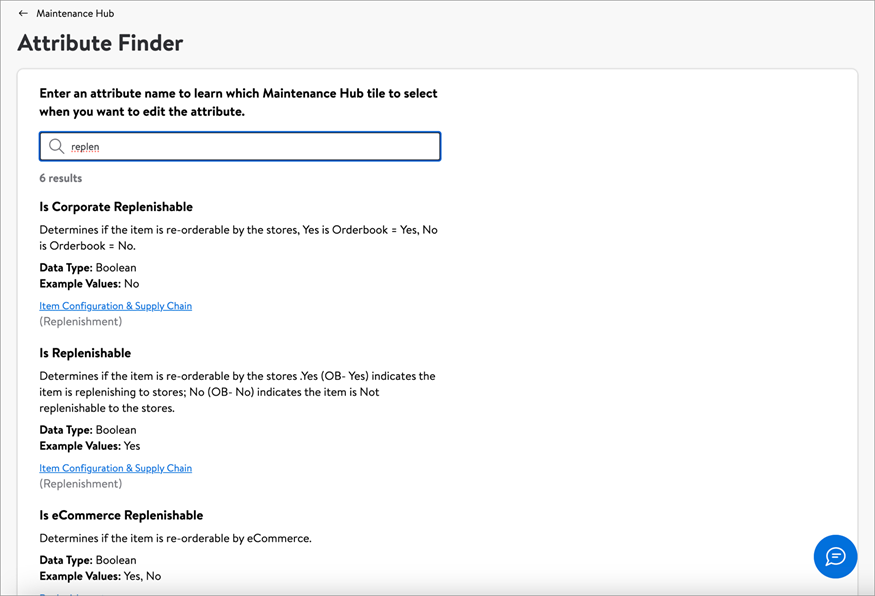Screen dimensions: 875x596
Task: Click the Attribute Finder page title
Action: [100, 43]
